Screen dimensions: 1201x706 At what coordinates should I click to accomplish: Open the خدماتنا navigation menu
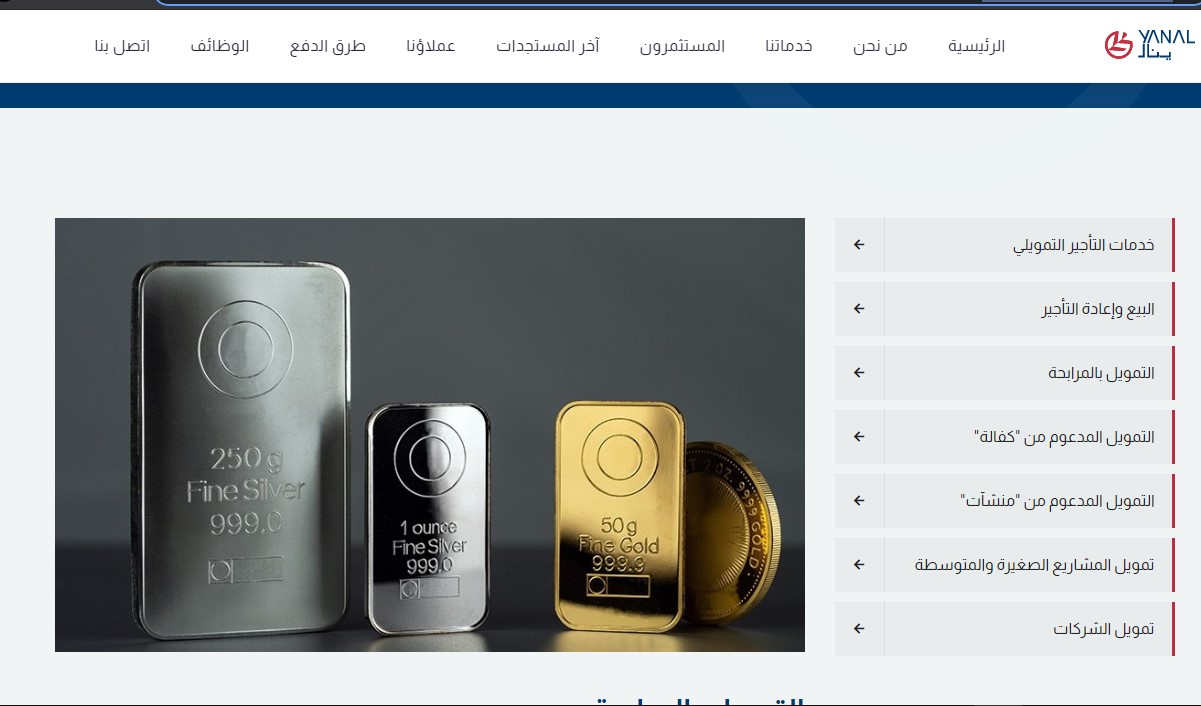click(x=789, y=46)
